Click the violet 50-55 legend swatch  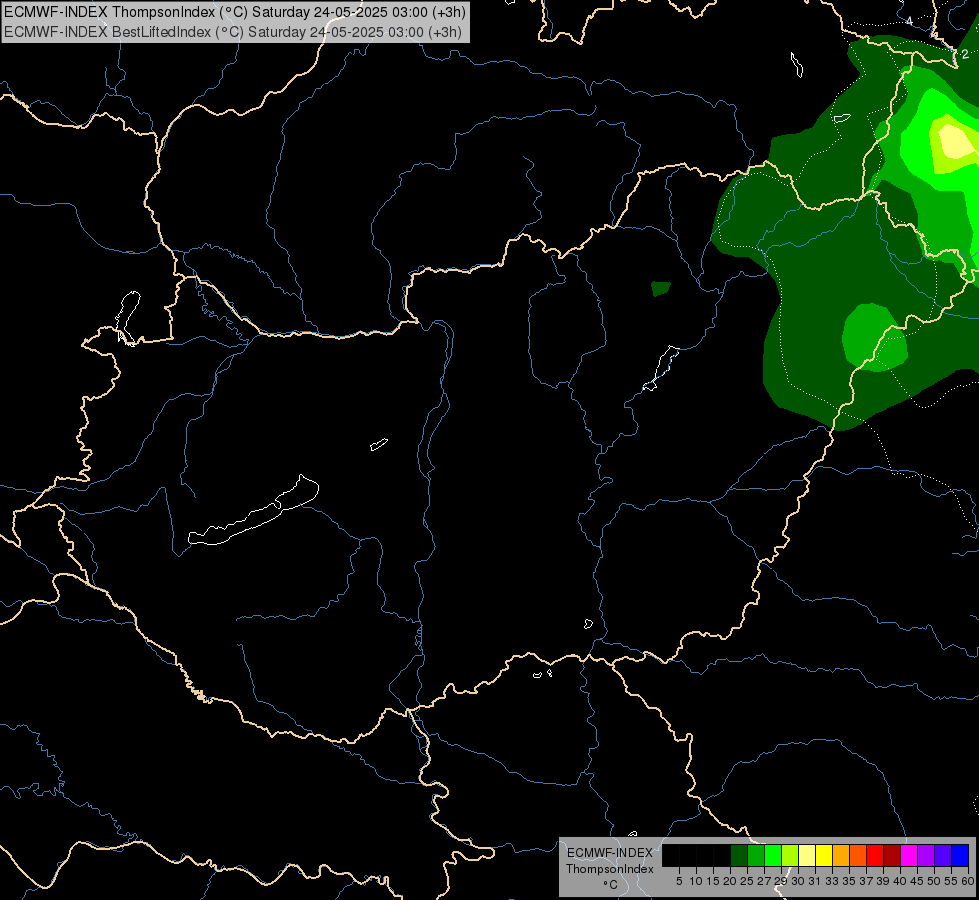pyautogui.click(x=943, y=855)
